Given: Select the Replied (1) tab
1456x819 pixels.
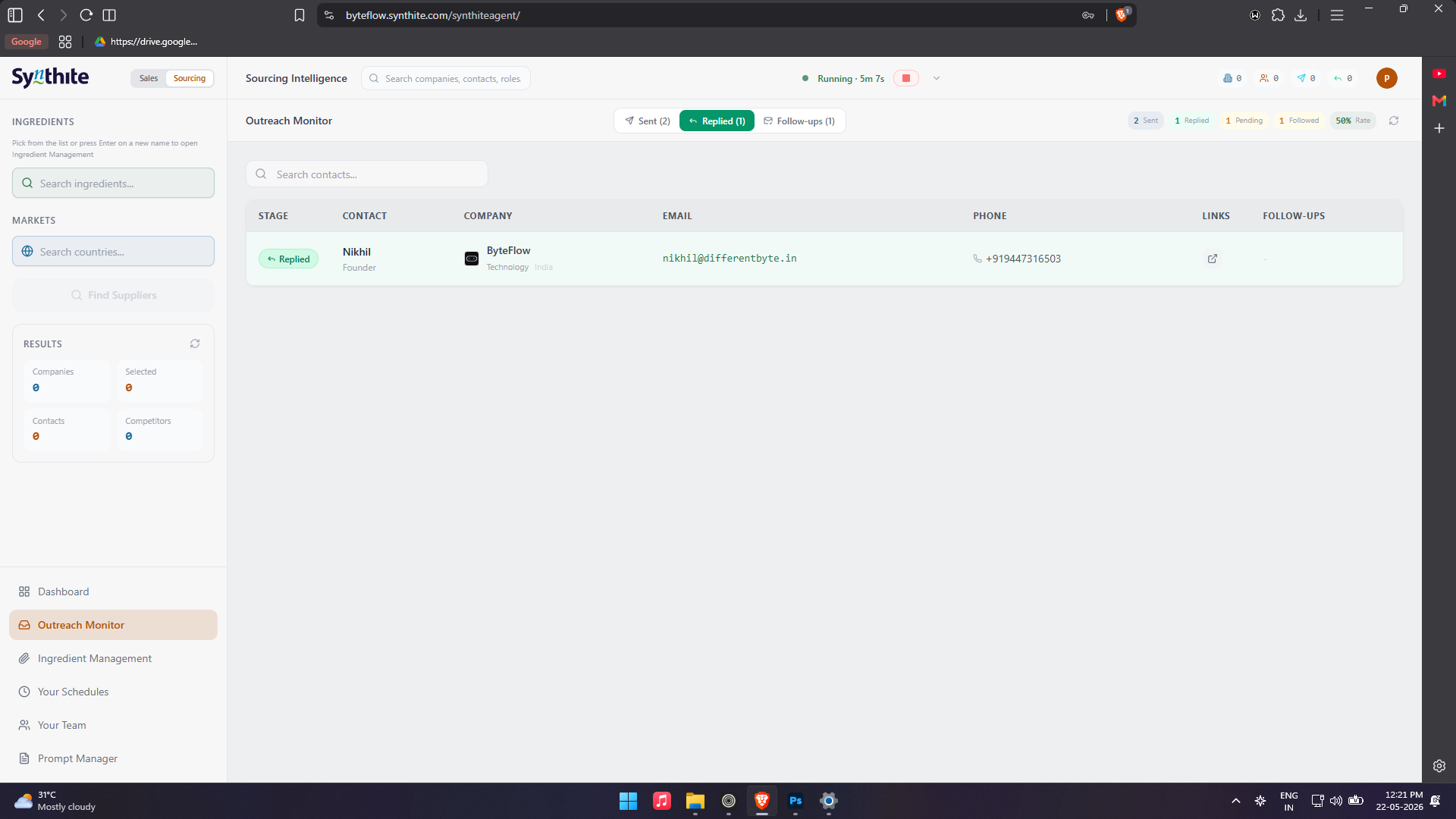Looking at the screenshot, I should [717, 121].
